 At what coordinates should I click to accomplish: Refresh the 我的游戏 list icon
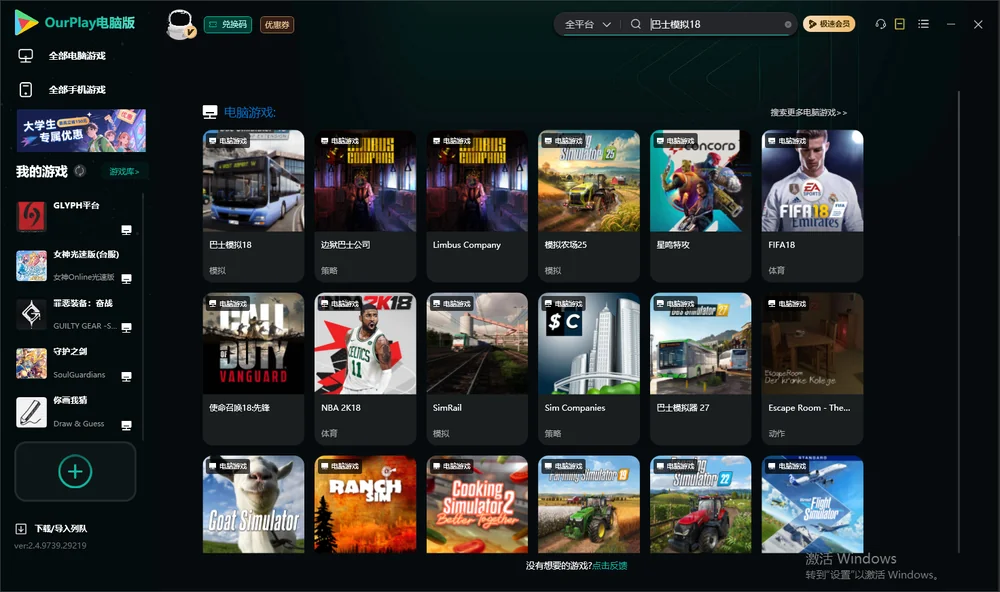pos(80,171)
